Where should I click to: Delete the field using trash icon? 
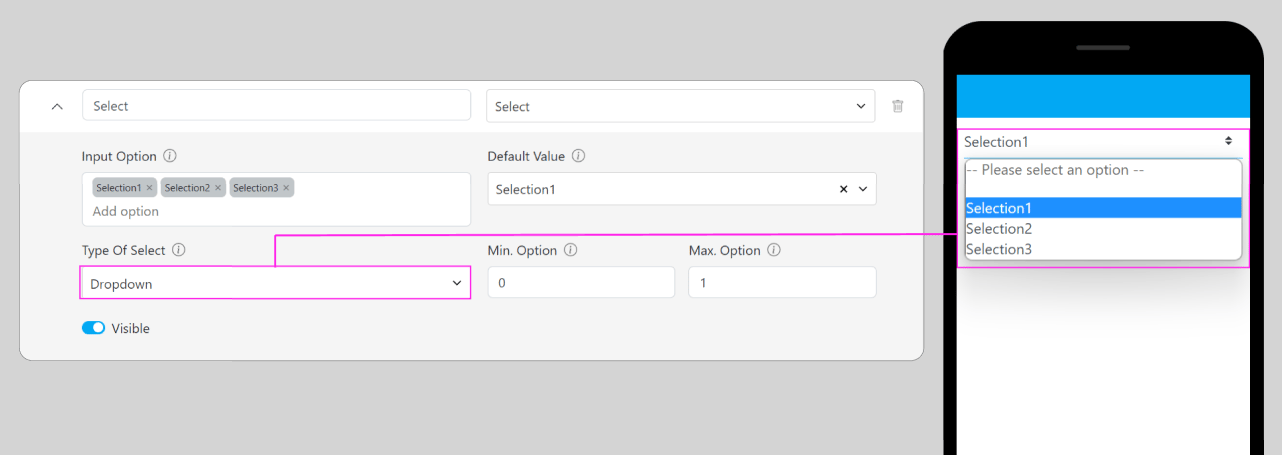click(x=898, y=106)
